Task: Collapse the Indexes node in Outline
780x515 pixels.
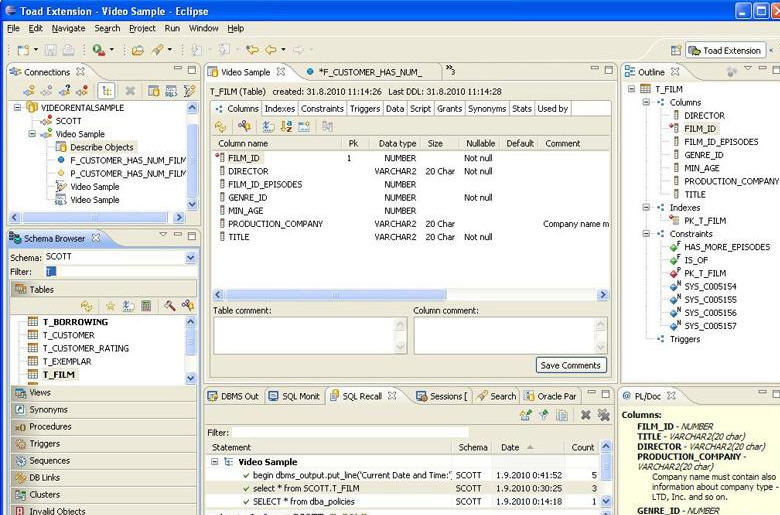Action: 646,207
